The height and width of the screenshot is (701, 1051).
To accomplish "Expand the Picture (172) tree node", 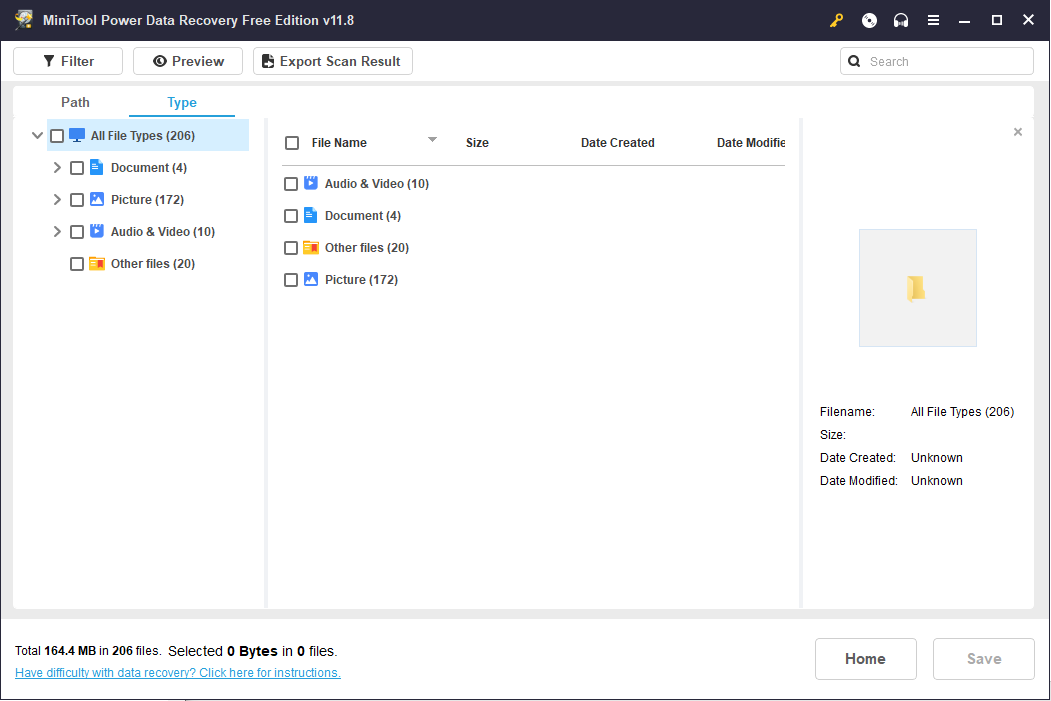I will 57,200.
